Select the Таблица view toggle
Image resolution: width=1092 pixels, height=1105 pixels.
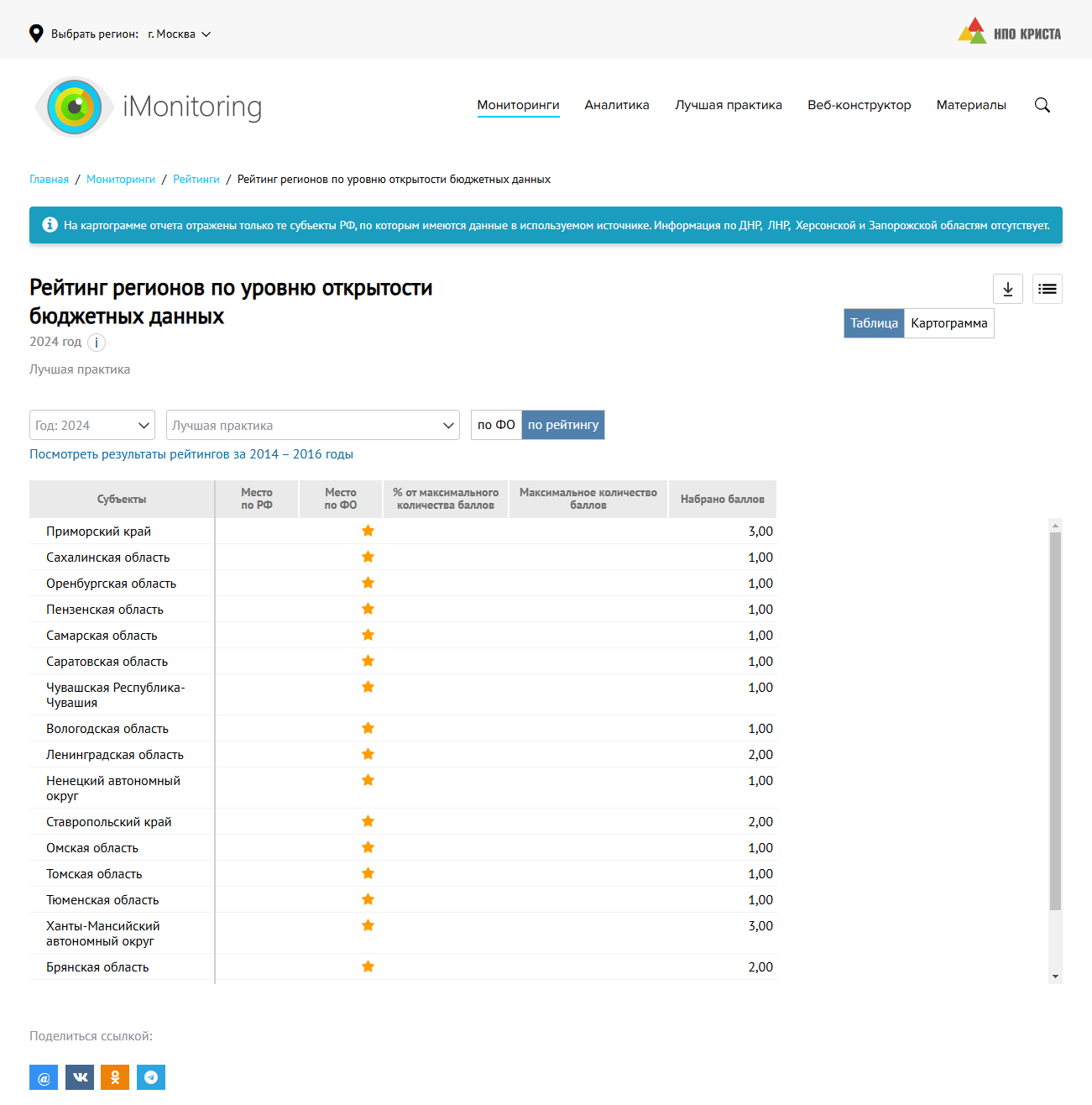pyautogui.click(x=874, y=323)
